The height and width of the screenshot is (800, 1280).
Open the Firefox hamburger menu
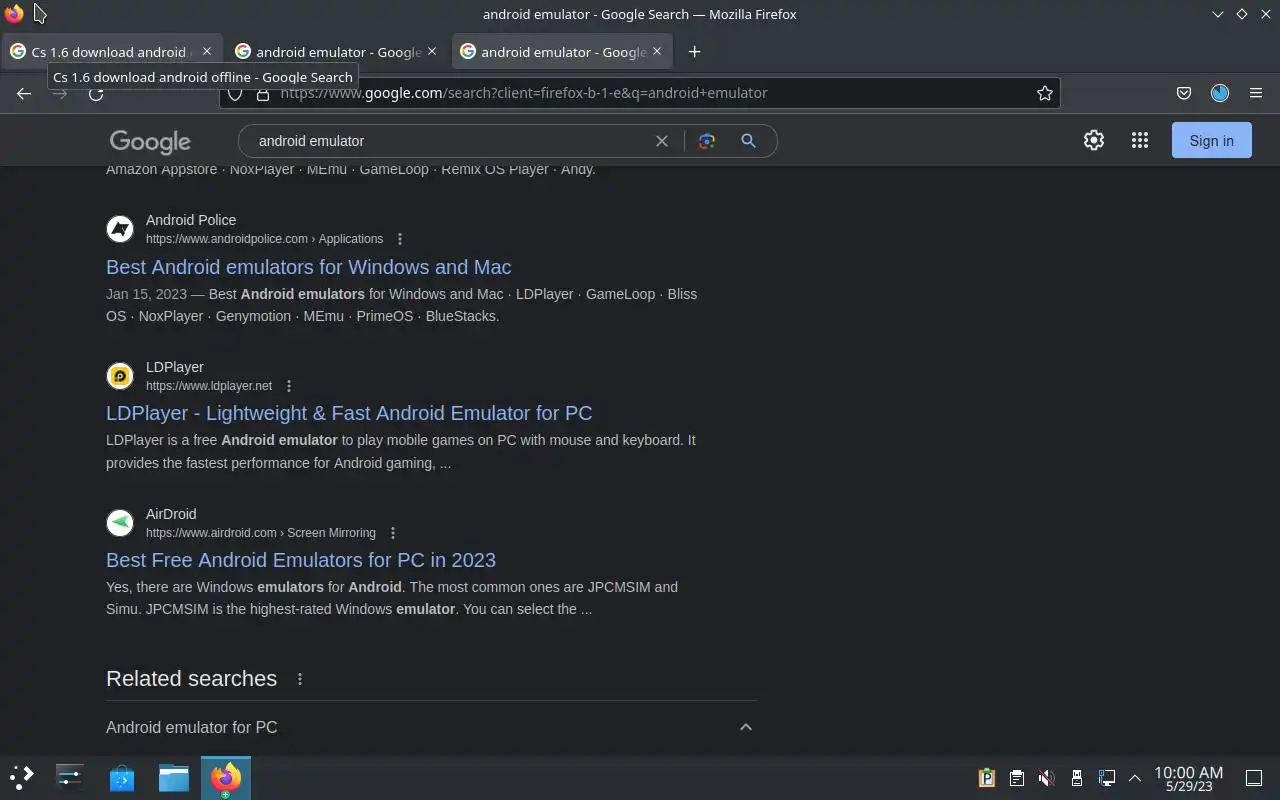click(x=1256, y=93)
